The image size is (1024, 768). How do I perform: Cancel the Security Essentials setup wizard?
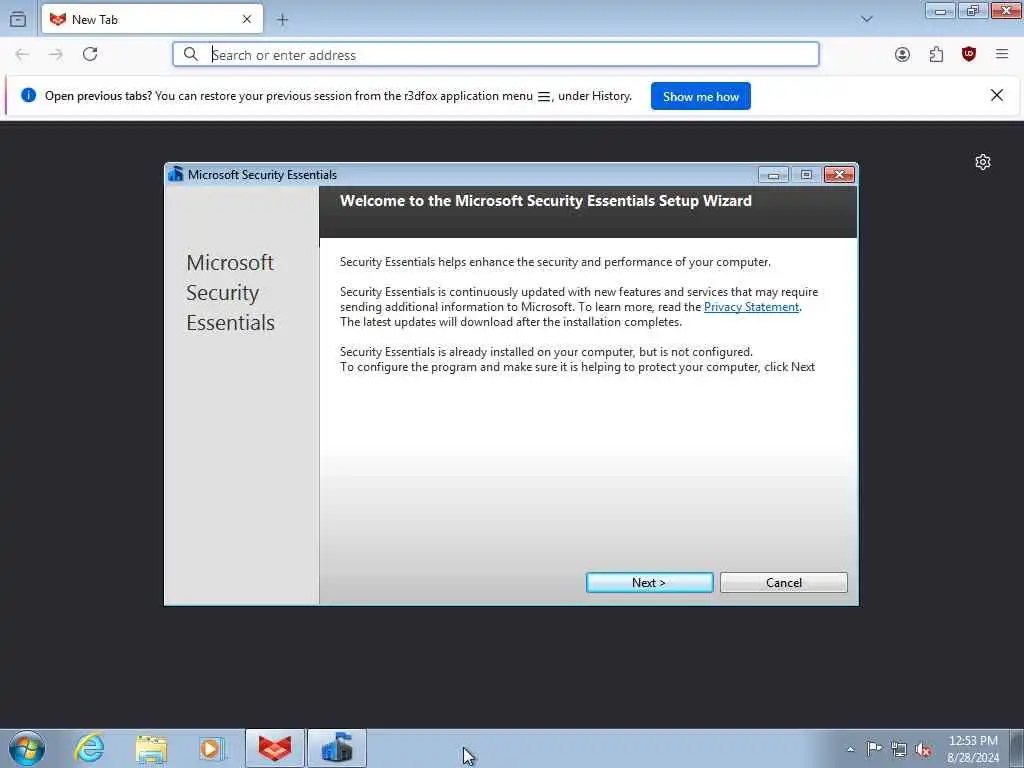point(784,583)
